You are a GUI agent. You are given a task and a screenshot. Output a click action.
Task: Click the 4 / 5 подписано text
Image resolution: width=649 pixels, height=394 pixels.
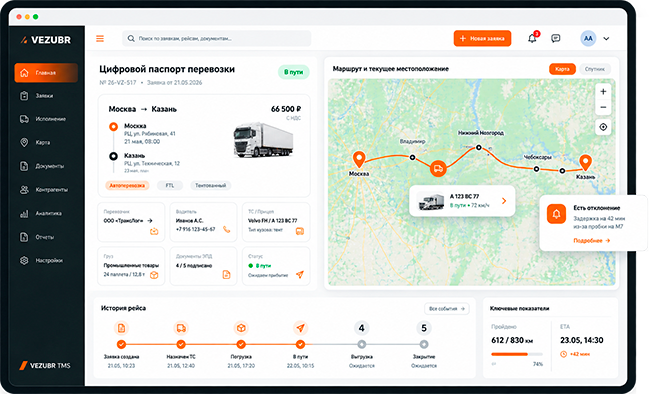pyautogui.click(x=194, y=265)
